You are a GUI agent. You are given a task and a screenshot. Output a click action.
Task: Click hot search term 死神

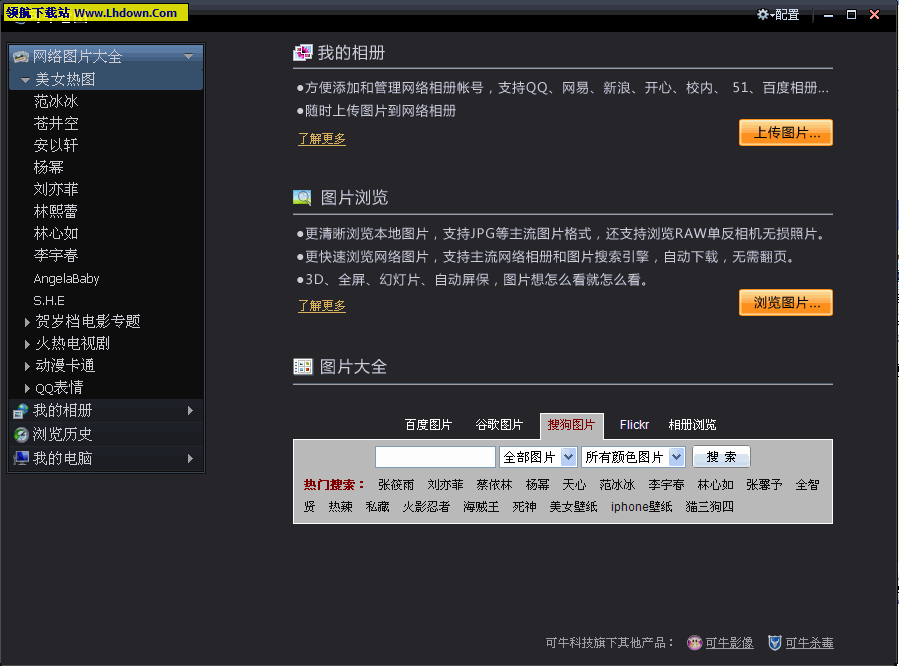tap(524, 507)
